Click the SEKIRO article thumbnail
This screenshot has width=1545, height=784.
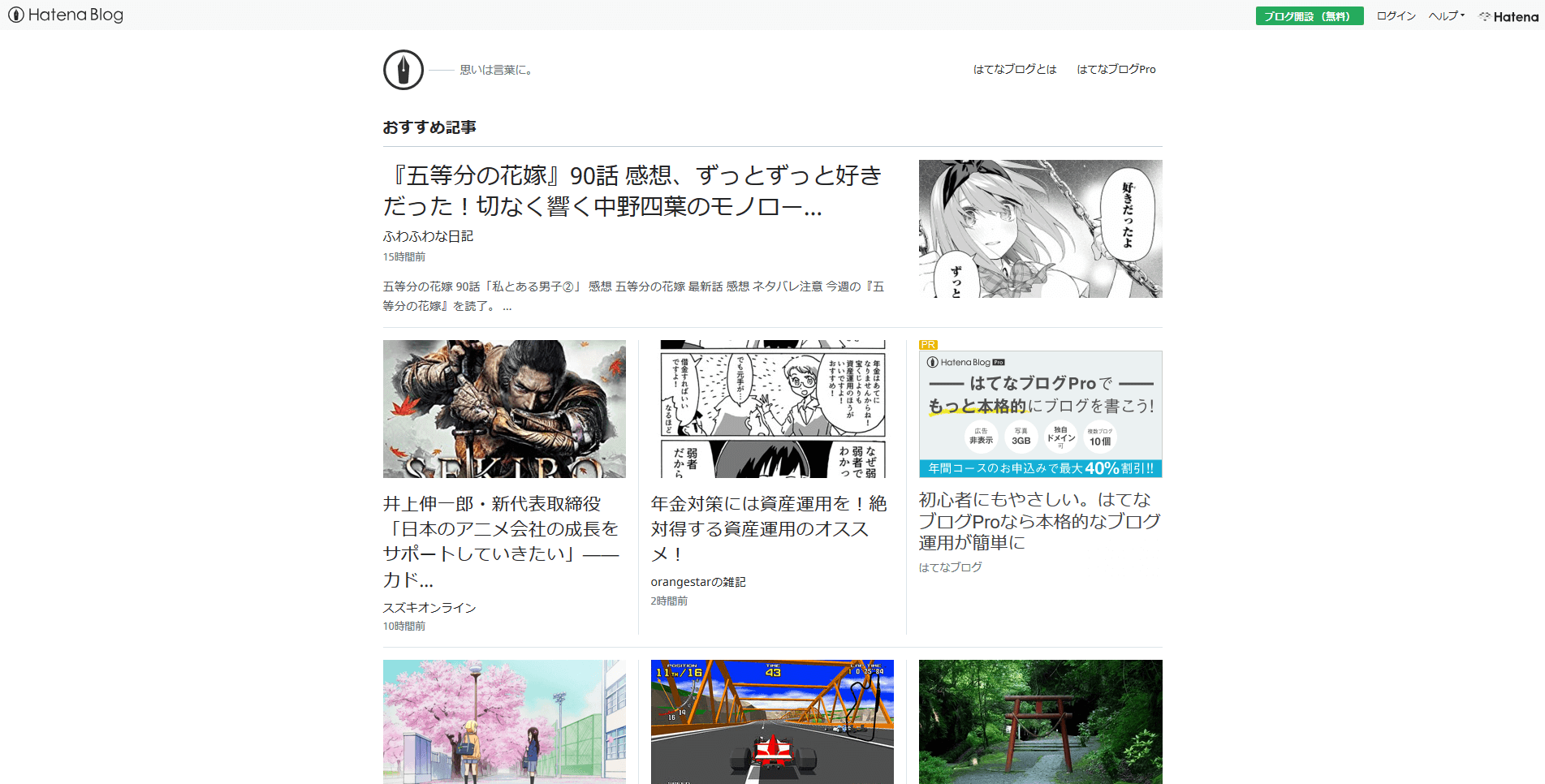(x=504, y=409)
